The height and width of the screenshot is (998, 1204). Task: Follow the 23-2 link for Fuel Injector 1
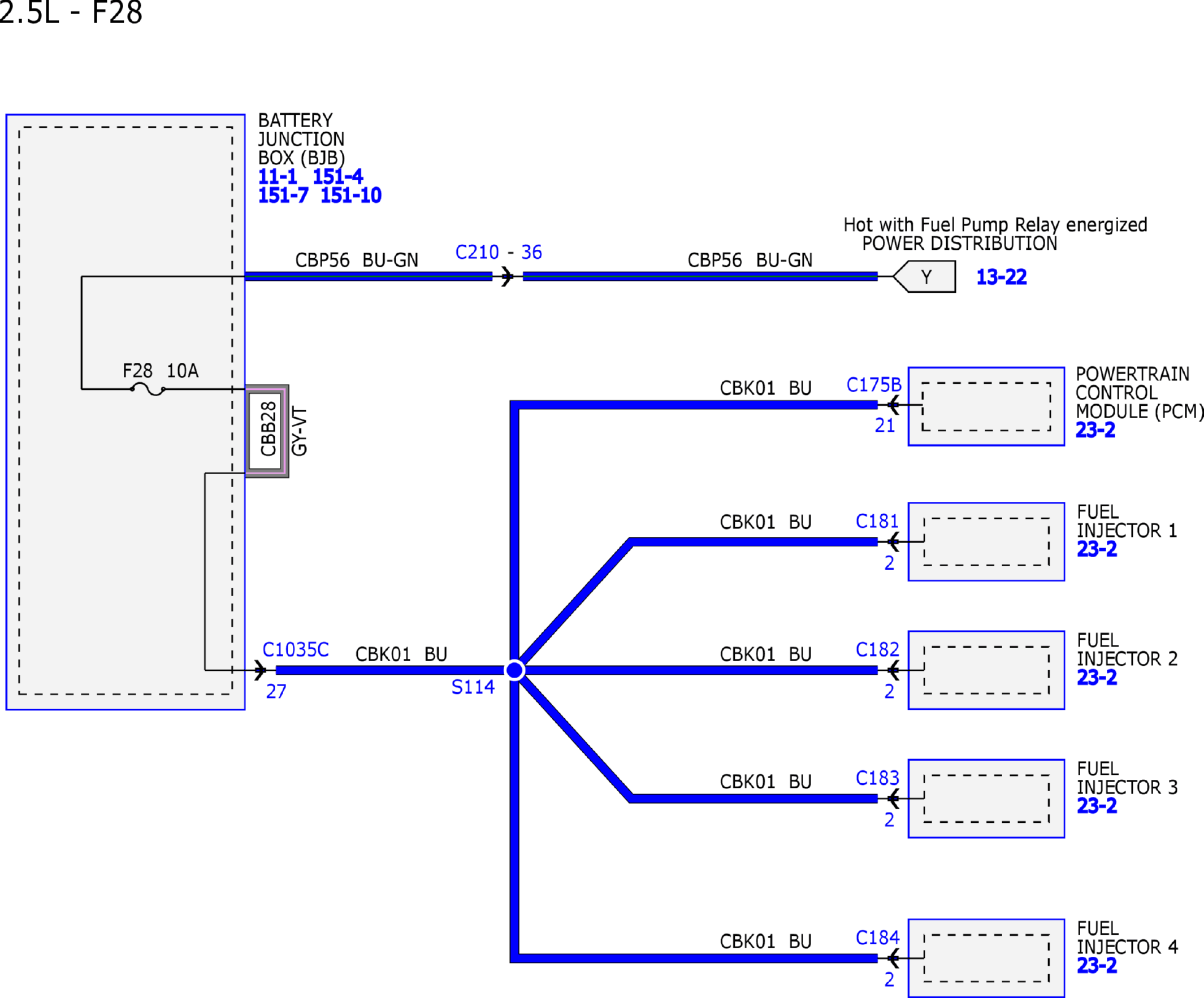1096,549
